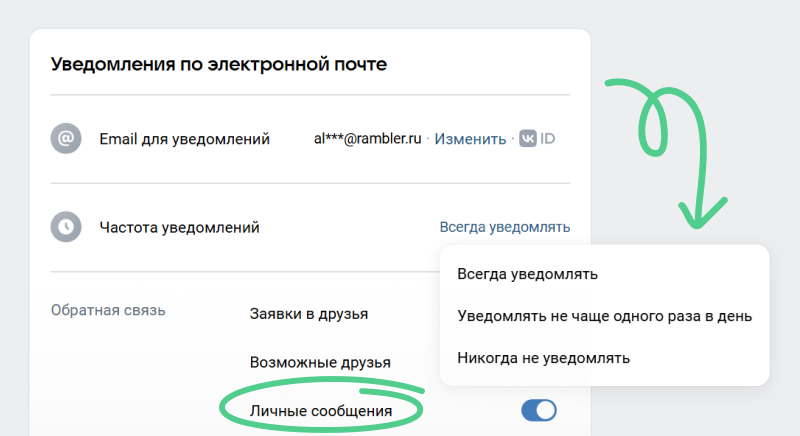Click the al***@rambler.ru email address

(x=368, y=139)
